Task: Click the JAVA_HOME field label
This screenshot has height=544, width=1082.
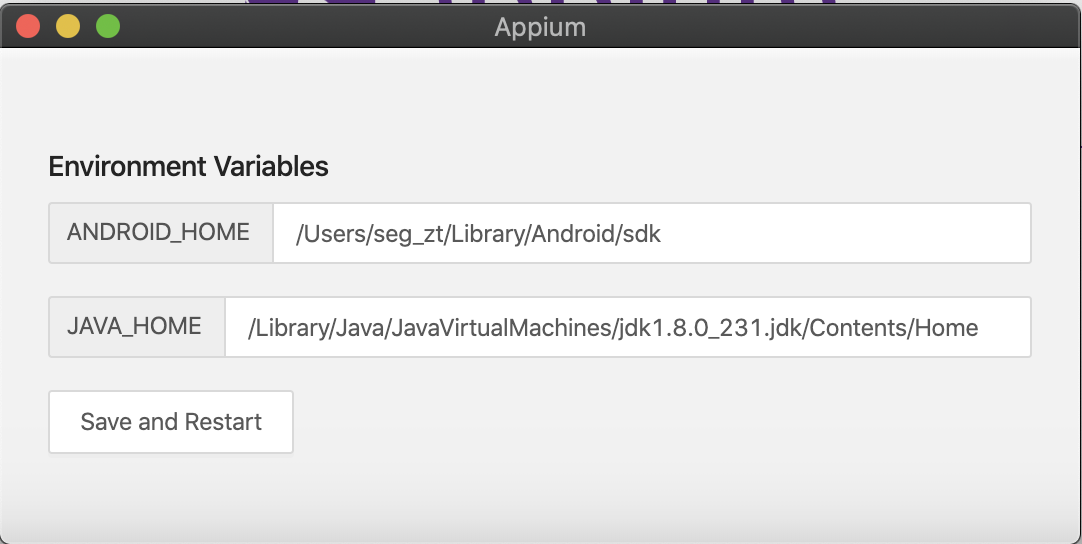Action: [134, 327]
